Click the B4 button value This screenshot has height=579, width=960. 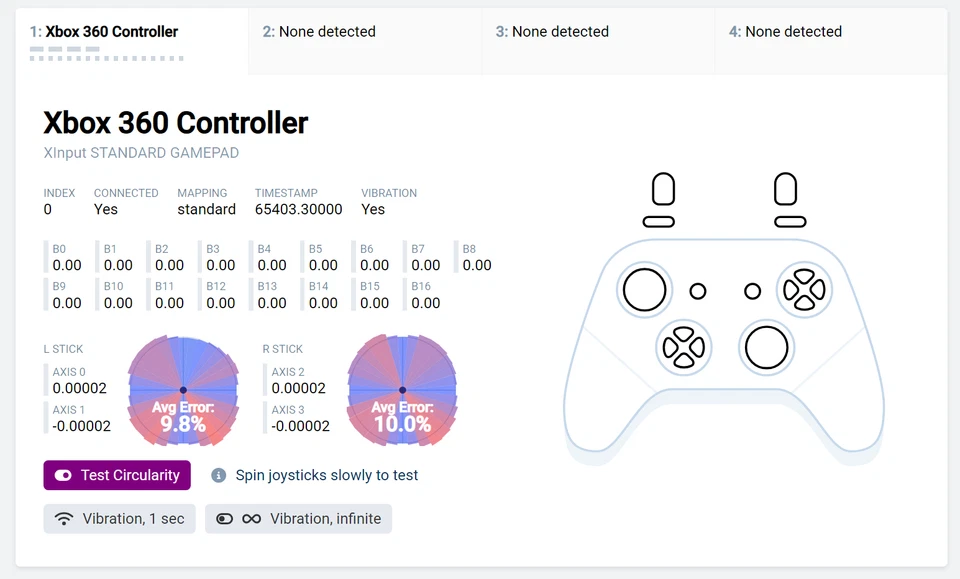[x=272, y=265]
